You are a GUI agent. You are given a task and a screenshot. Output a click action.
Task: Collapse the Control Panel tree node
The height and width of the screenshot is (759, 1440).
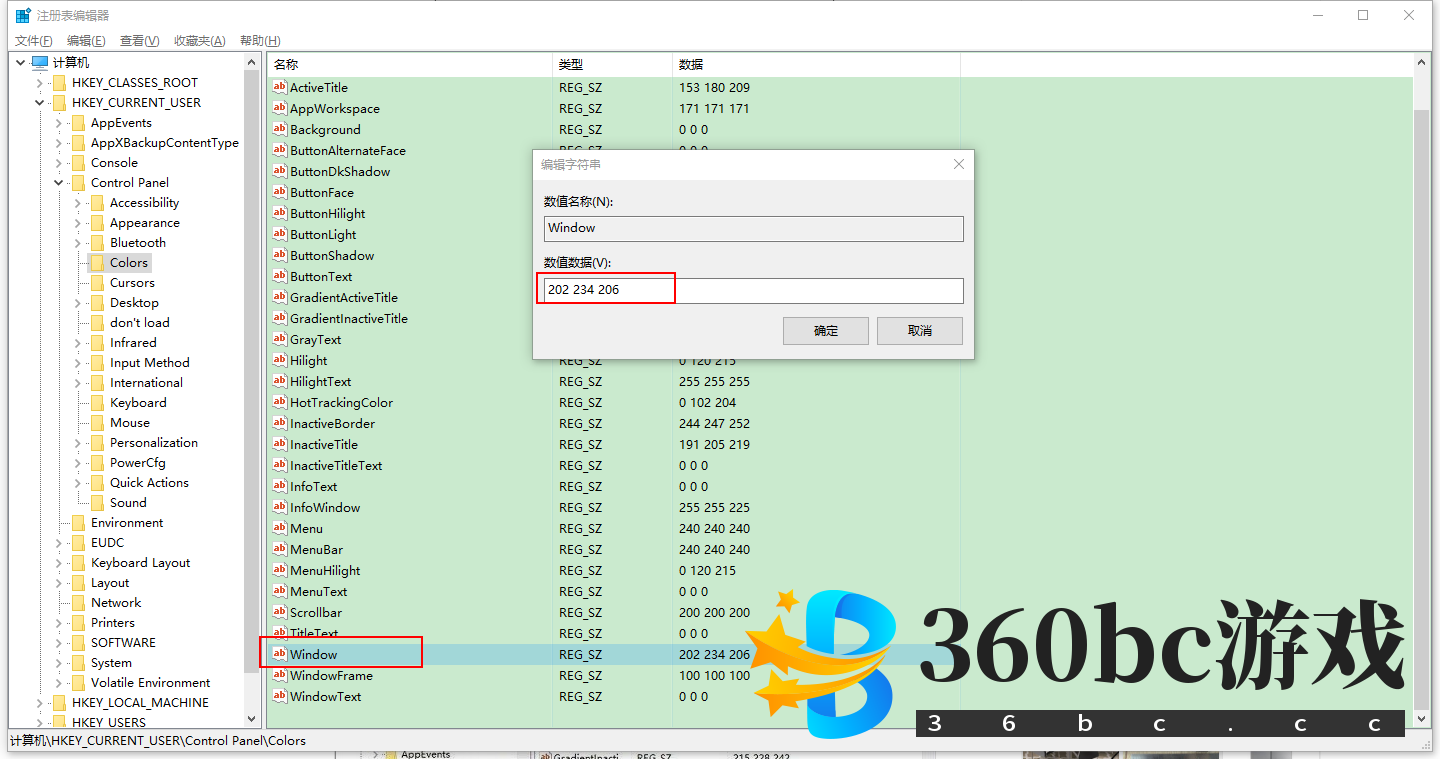(x=59, y=183)
